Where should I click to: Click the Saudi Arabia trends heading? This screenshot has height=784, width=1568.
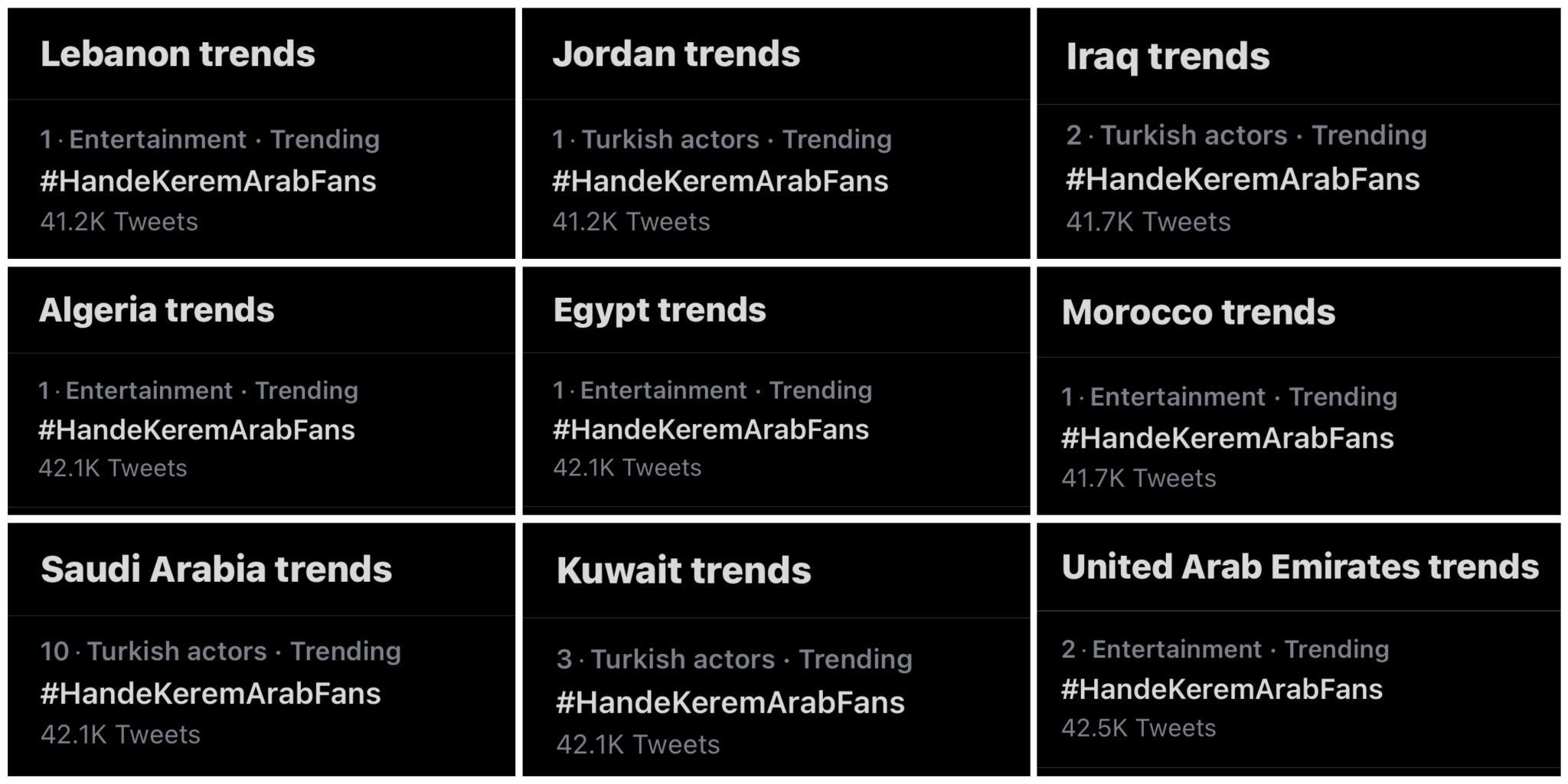(216, 570)
